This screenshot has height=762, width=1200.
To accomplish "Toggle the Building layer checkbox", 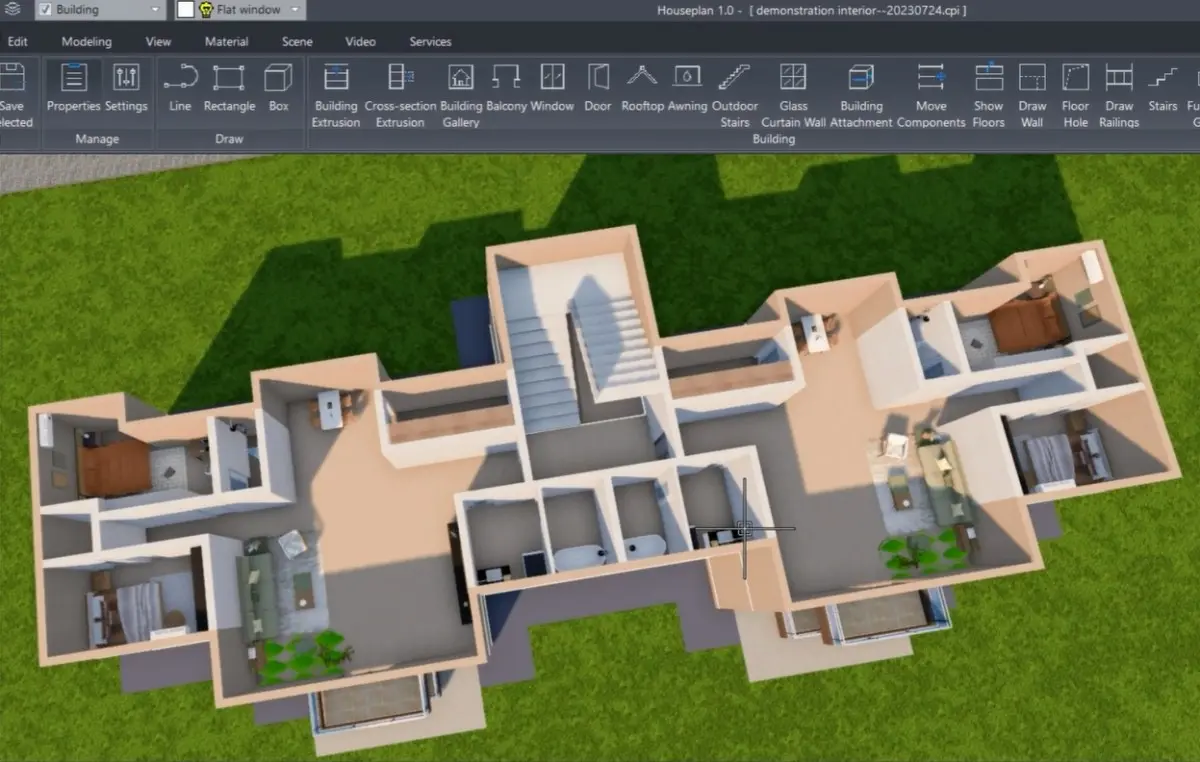I will pyautogui.click(x=45, y=10).
